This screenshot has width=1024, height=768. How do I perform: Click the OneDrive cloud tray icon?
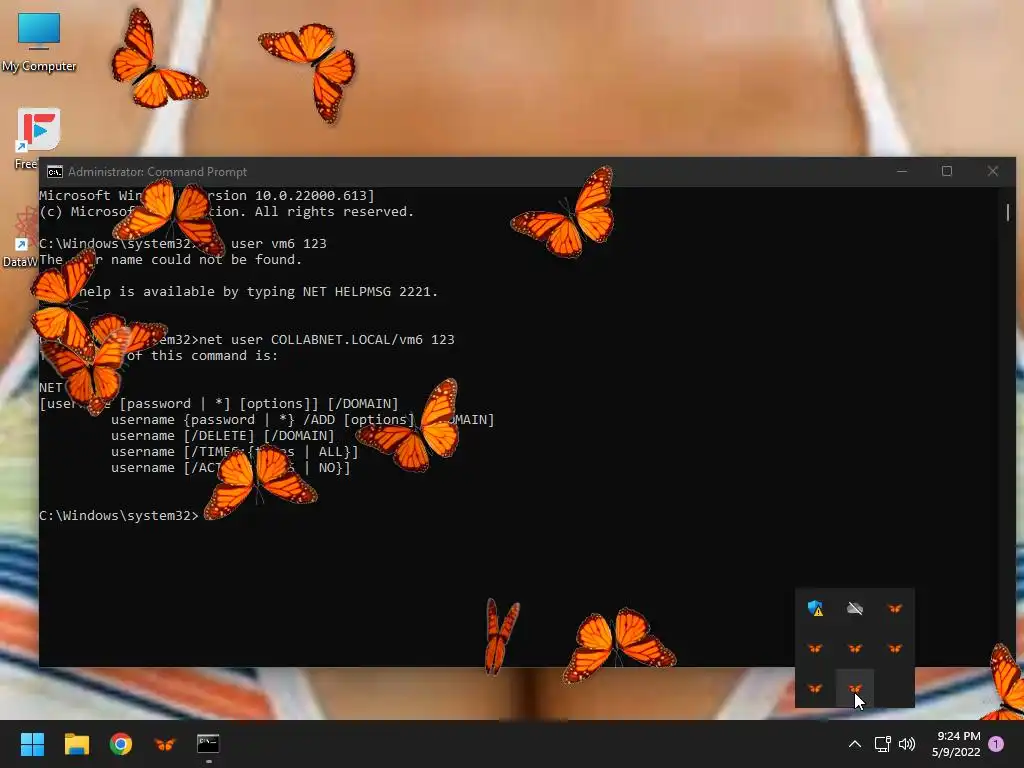[855, 609]
